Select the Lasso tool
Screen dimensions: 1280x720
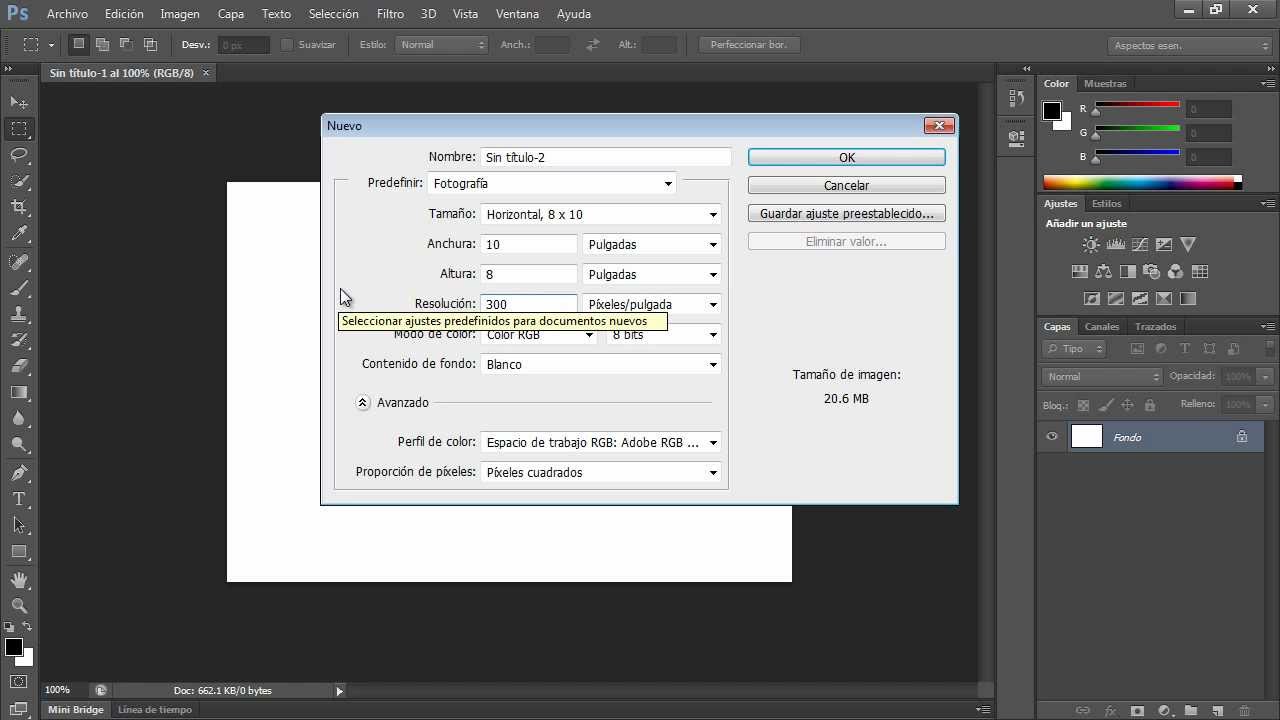pyautogui.click(x=19, y=155)
